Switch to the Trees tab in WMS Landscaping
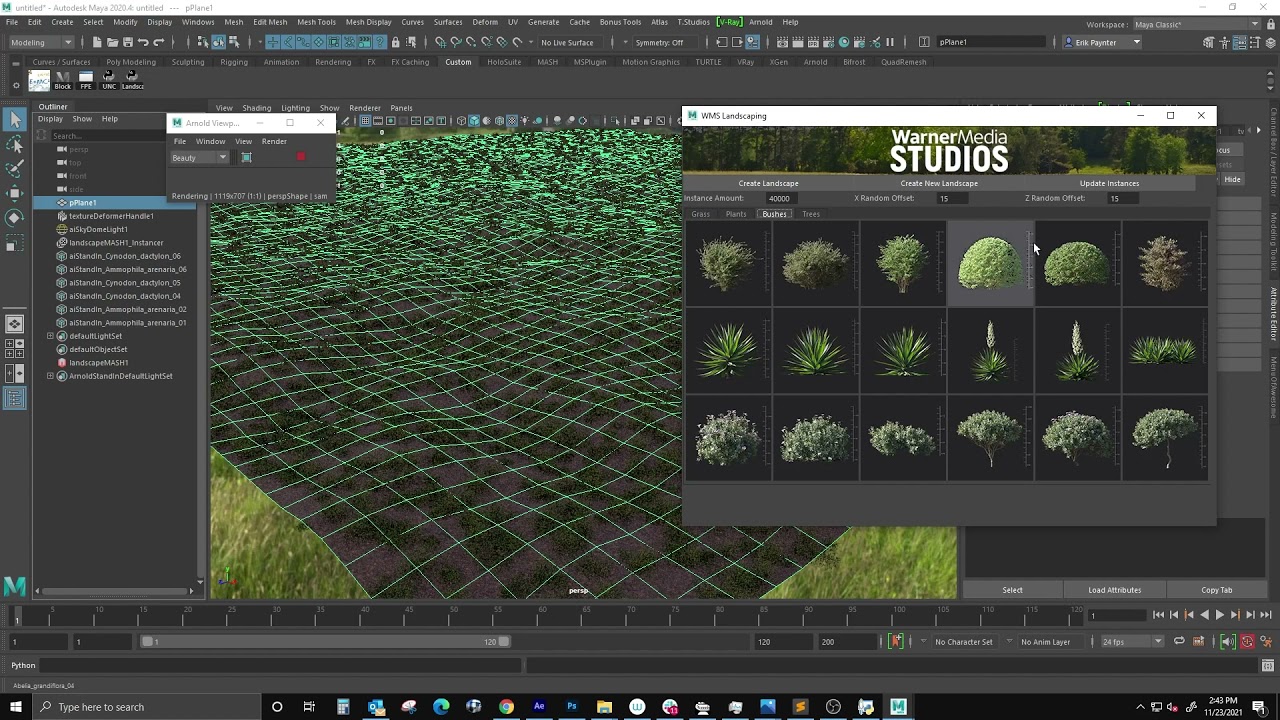 point(811,214)
